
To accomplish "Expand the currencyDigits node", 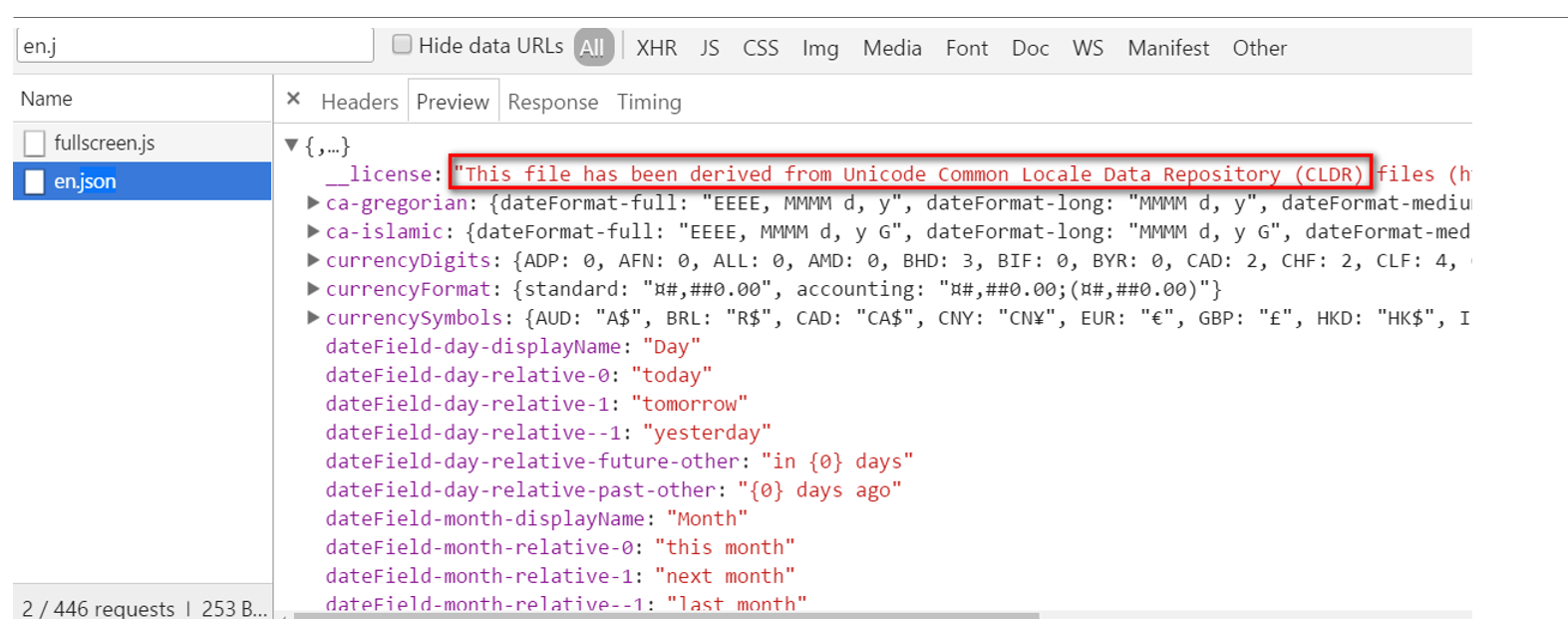I will pyautogui.click(x=313, y=260).
